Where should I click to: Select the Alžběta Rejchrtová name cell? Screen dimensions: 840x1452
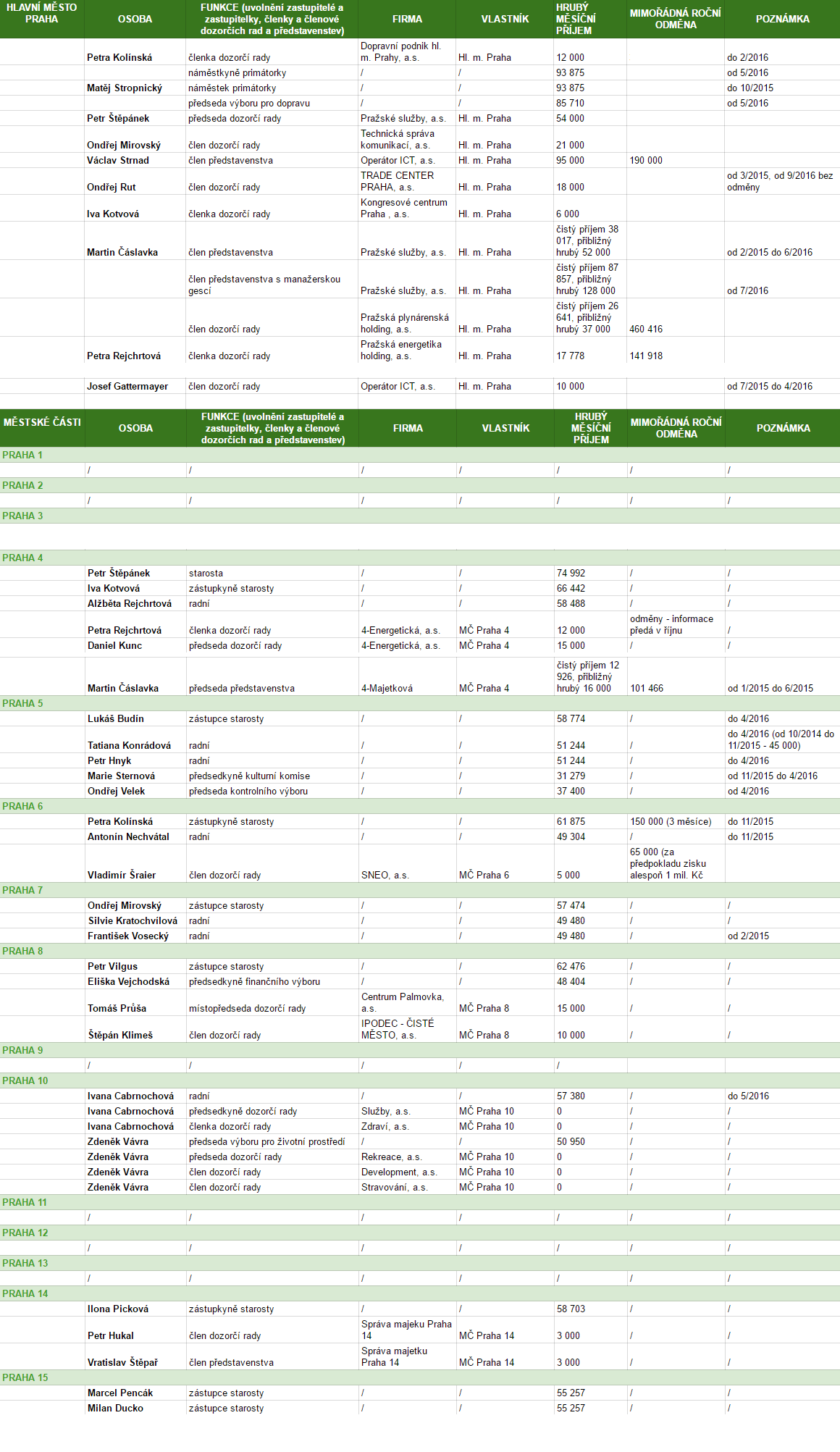(x=130, y=603)
